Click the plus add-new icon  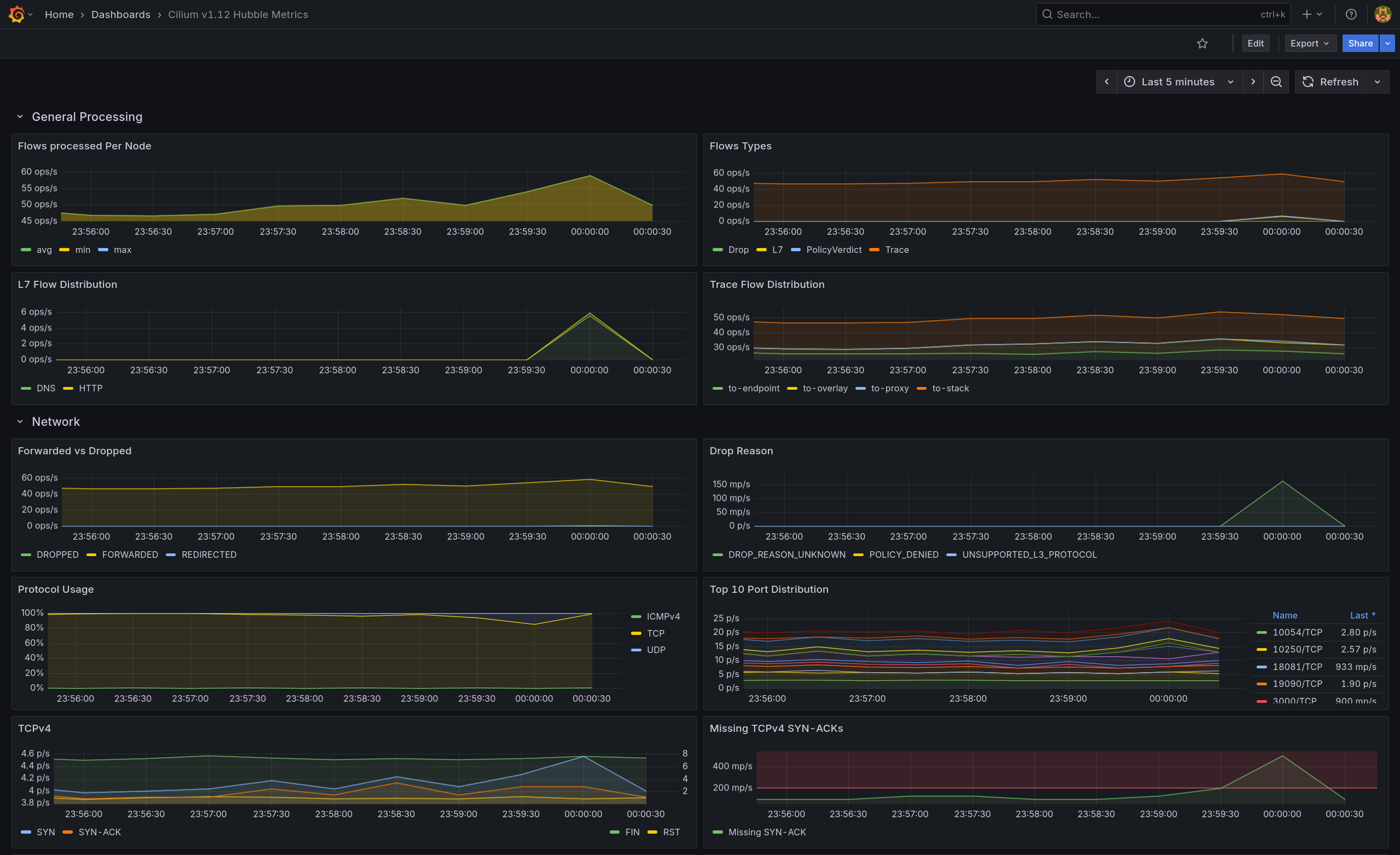(1306, 14)
